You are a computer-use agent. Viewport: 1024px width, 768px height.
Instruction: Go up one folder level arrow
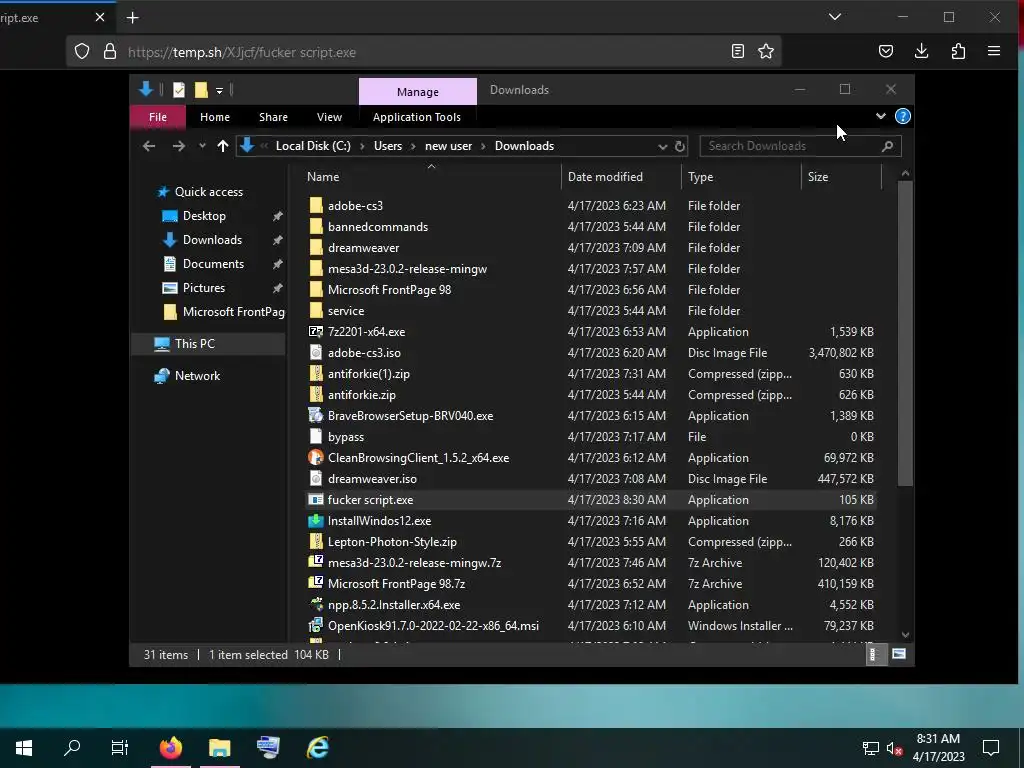pyautogui.click(x=223, y=146)
